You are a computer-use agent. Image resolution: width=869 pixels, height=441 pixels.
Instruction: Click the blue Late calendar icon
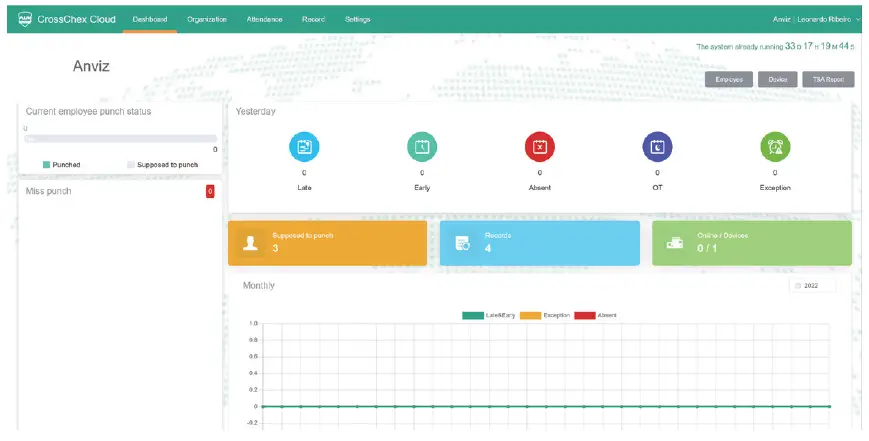(x=304, y=147)
